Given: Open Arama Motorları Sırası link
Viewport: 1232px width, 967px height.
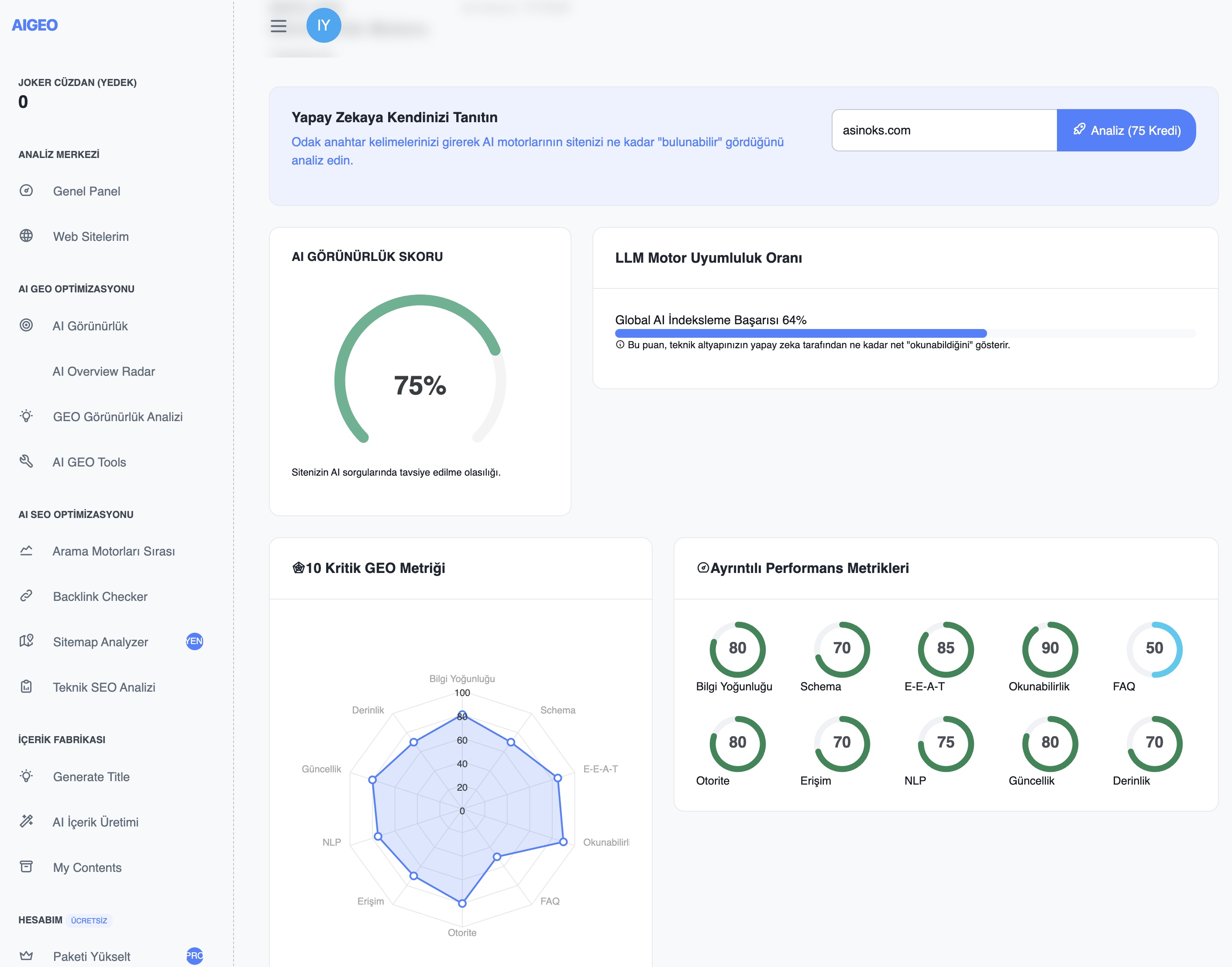Looking at the screenshot, I should pos(113,552).
